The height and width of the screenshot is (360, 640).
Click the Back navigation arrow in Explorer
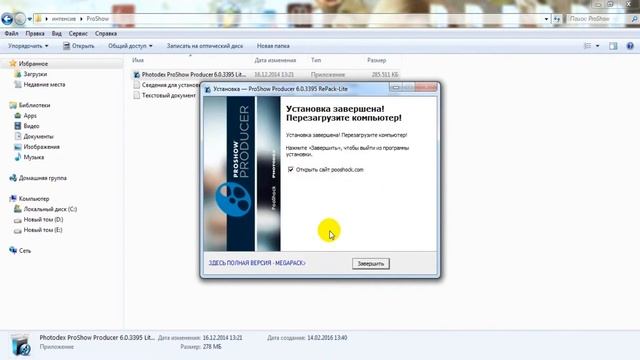7,19
